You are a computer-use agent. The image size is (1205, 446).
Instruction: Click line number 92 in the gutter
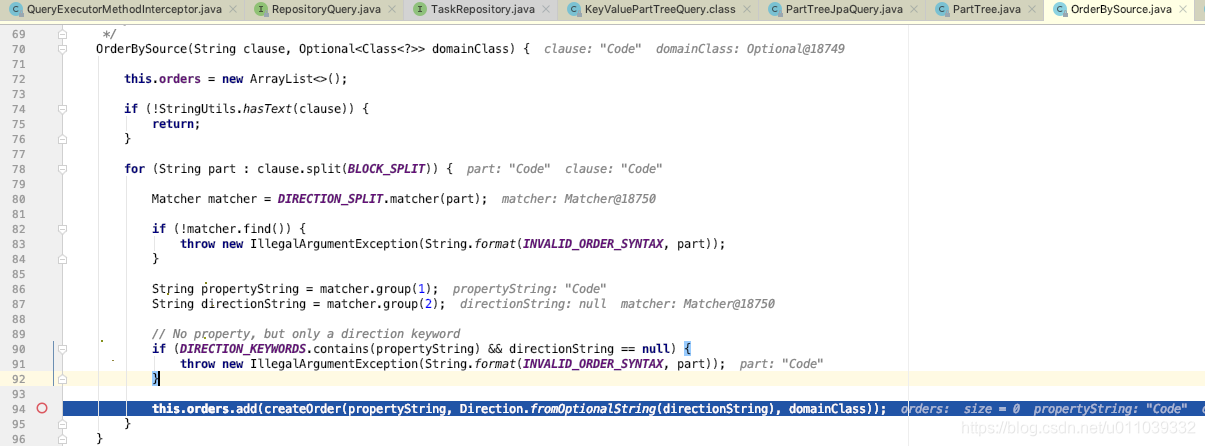(19, 378)
